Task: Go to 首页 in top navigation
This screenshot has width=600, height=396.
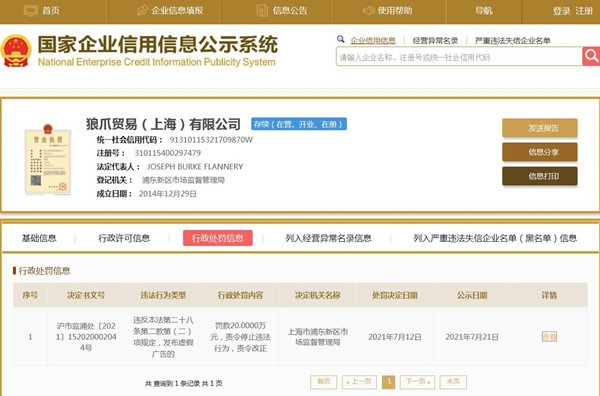Action: point(42,11)
